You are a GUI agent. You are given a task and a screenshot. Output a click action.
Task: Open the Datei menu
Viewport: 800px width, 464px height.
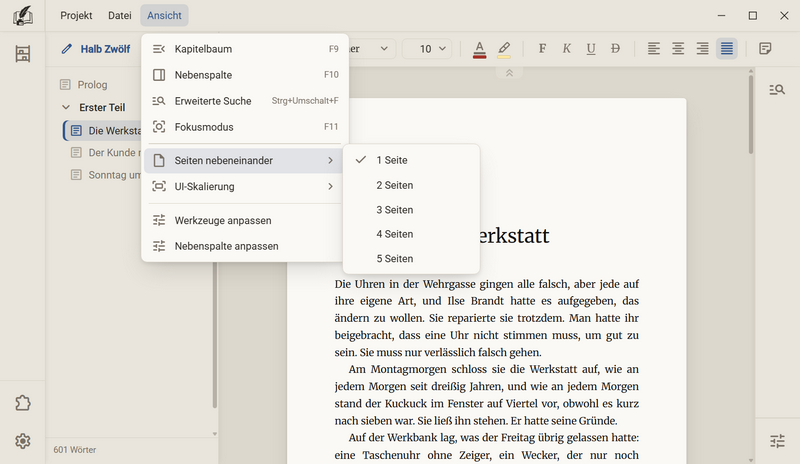119,16
